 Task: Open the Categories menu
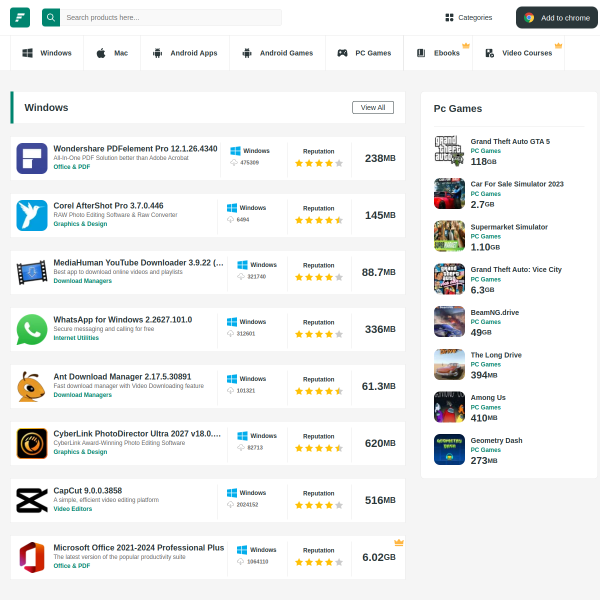tap(469, 18)
